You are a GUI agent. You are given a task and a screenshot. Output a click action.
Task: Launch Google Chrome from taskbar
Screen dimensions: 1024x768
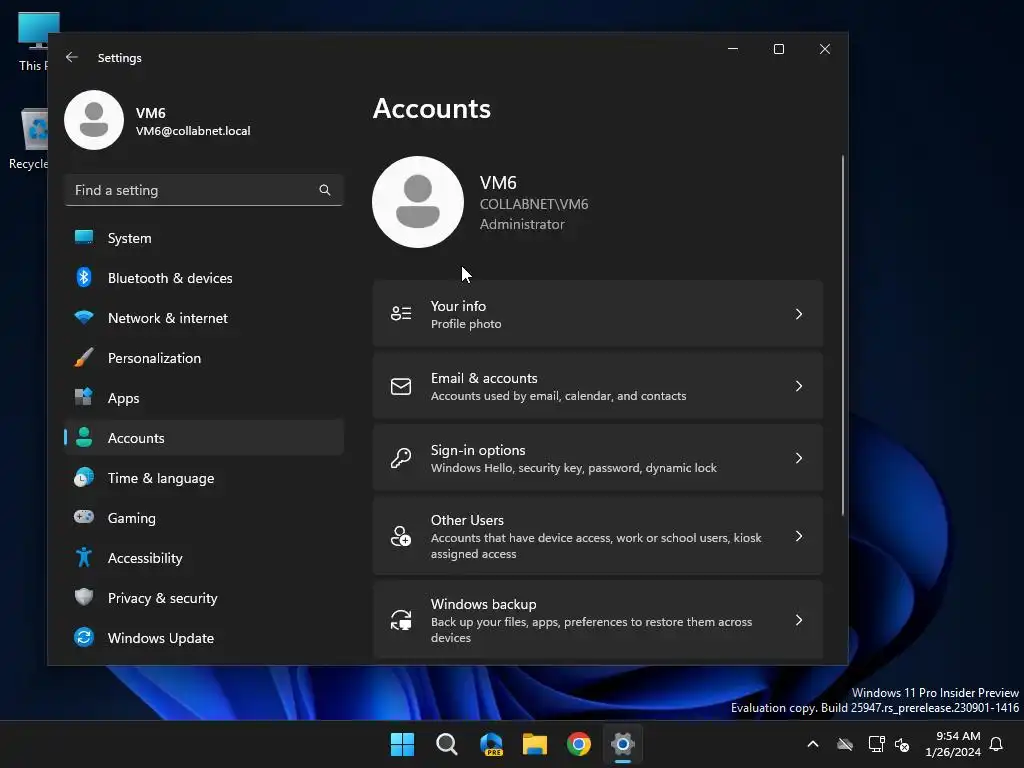tap(579, 744)
